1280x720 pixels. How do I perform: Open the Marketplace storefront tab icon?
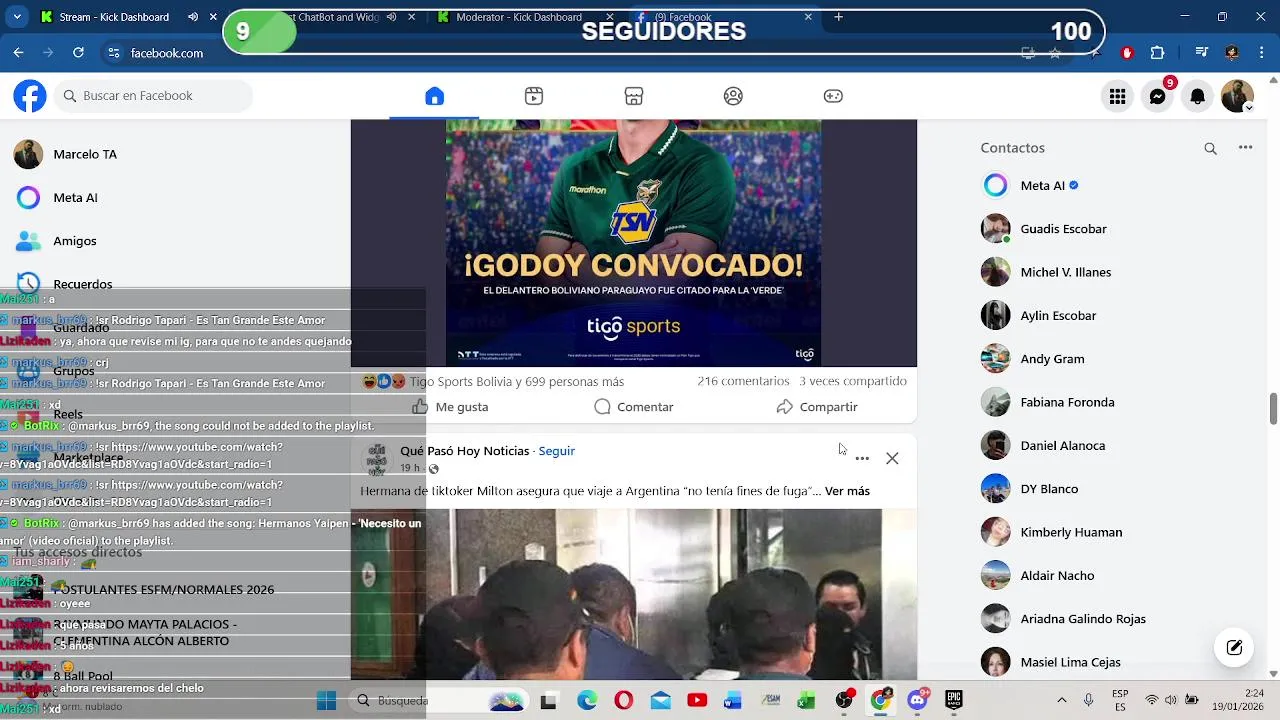(634, 96)
